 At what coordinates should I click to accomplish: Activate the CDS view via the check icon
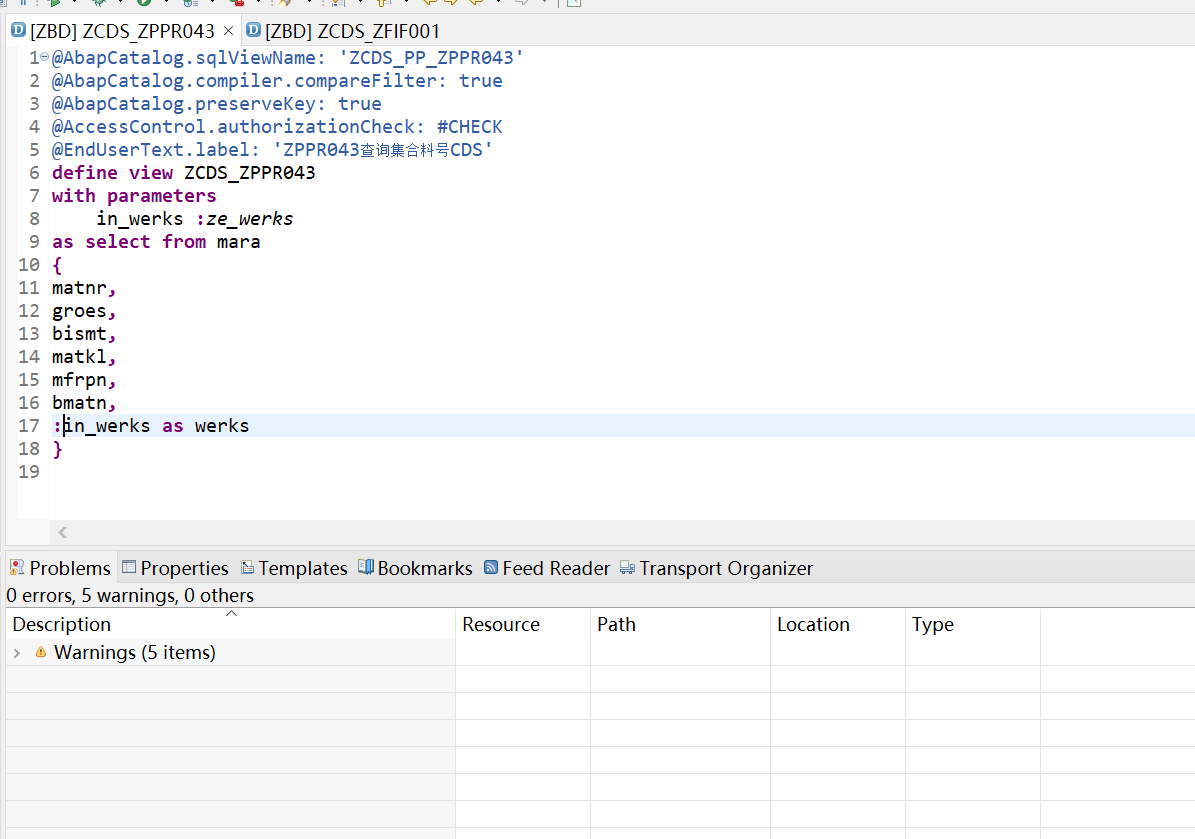[146, 6]
